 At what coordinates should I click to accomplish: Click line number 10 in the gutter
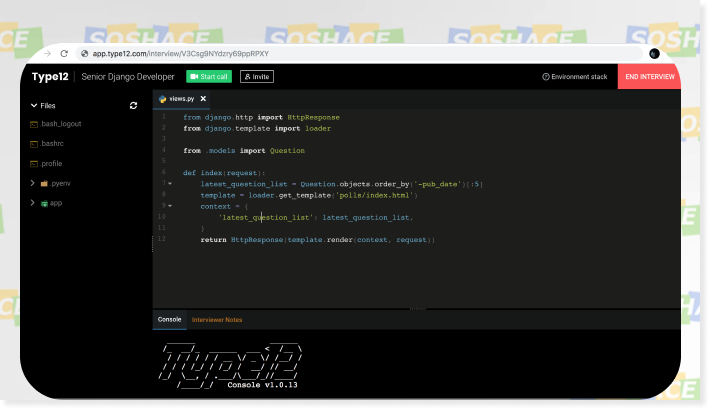(x=162, y=217)
